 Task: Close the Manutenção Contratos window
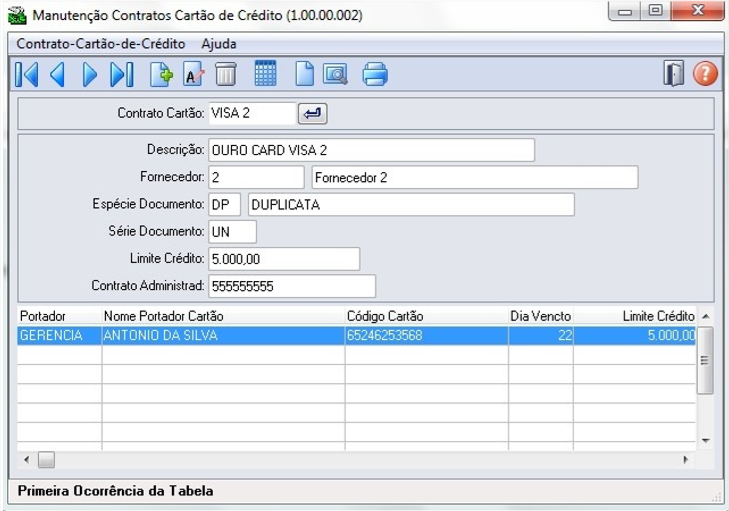(697, 11)
